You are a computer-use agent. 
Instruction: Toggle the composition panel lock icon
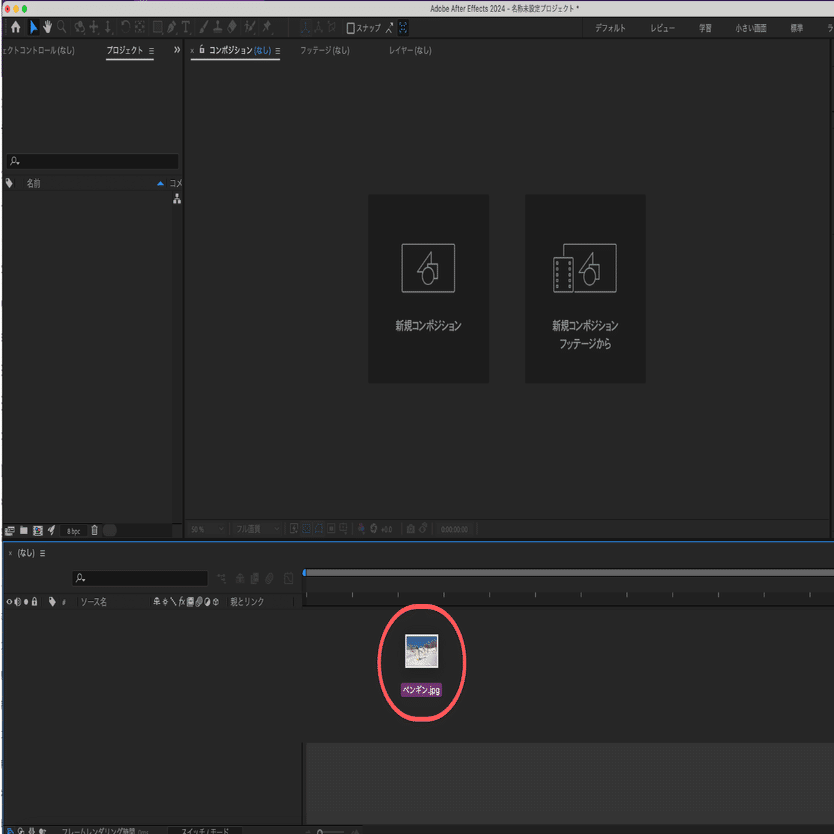tap(202, 49)
